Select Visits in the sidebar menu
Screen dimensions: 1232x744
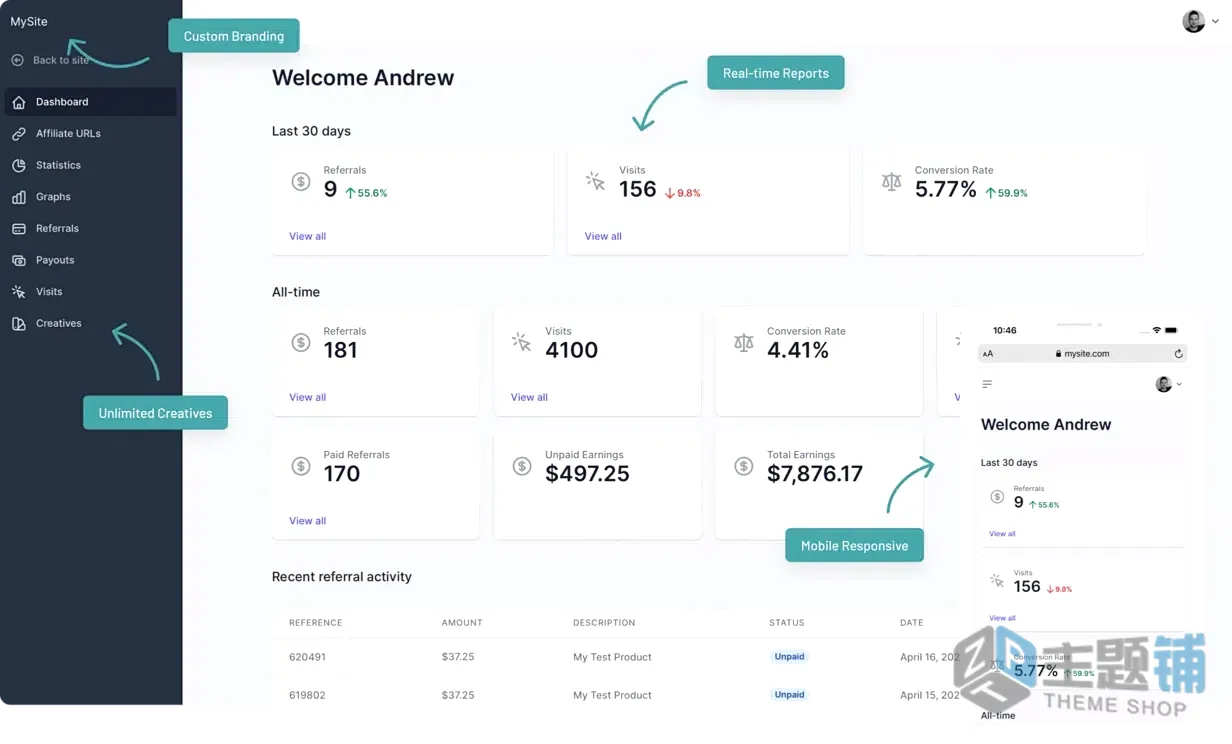click(x=91, y=292)
